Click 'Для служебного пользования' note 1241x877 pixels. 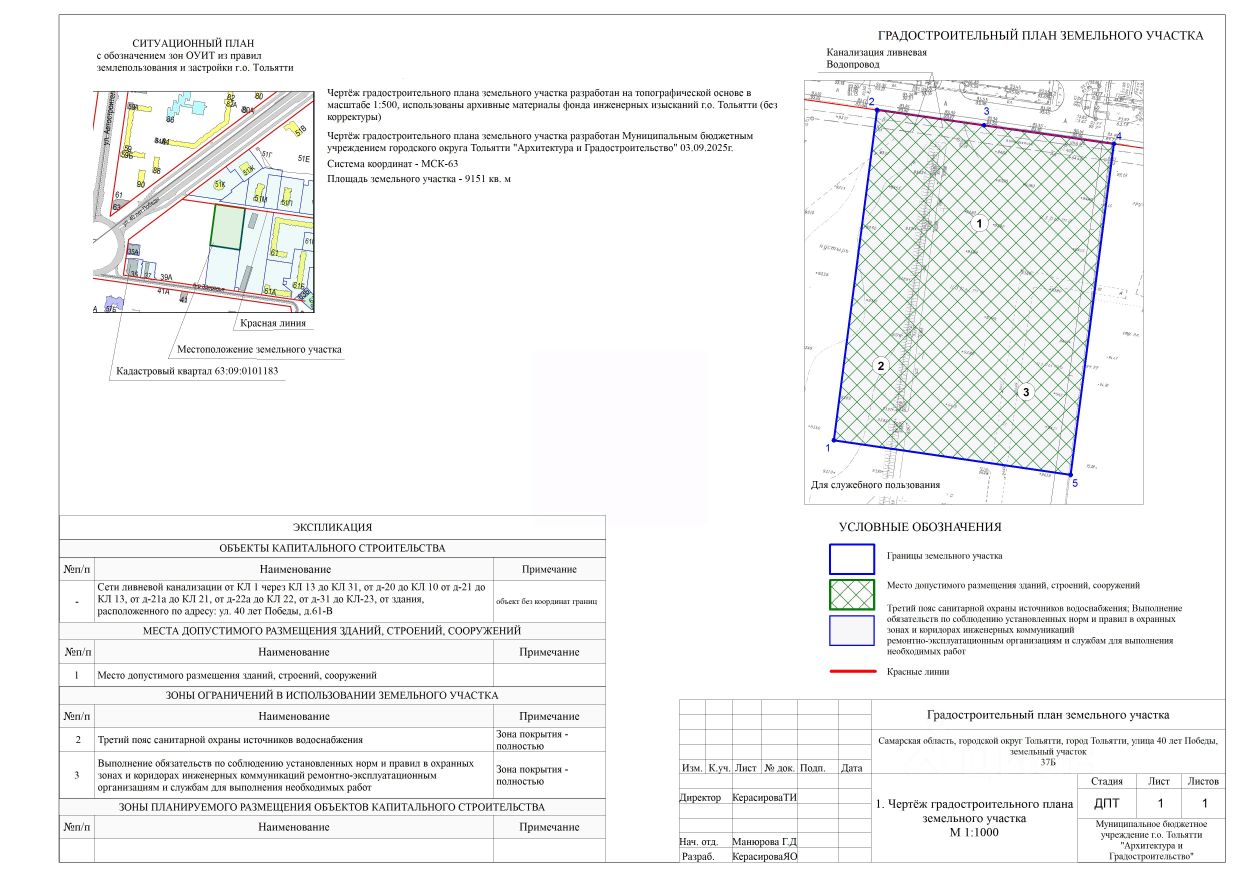pyautogui.click(x=875, y=485)
